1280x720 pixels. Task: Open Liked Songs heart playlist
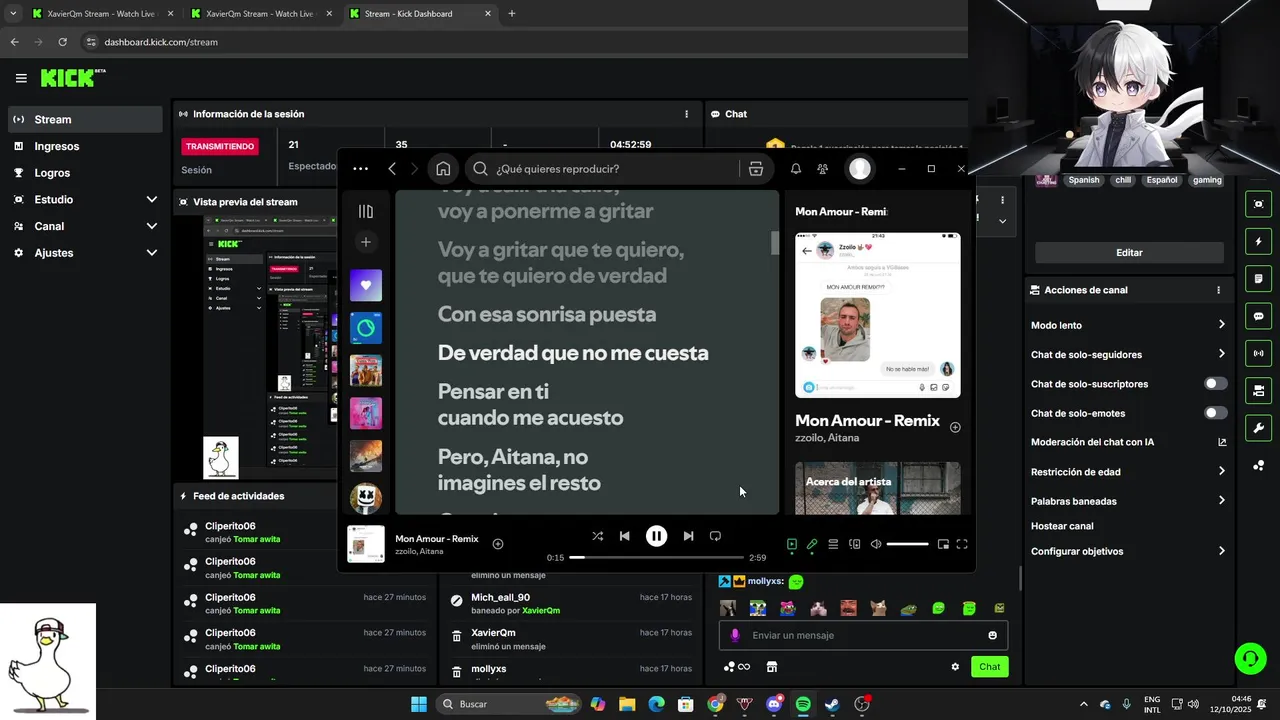coord(366,285)
